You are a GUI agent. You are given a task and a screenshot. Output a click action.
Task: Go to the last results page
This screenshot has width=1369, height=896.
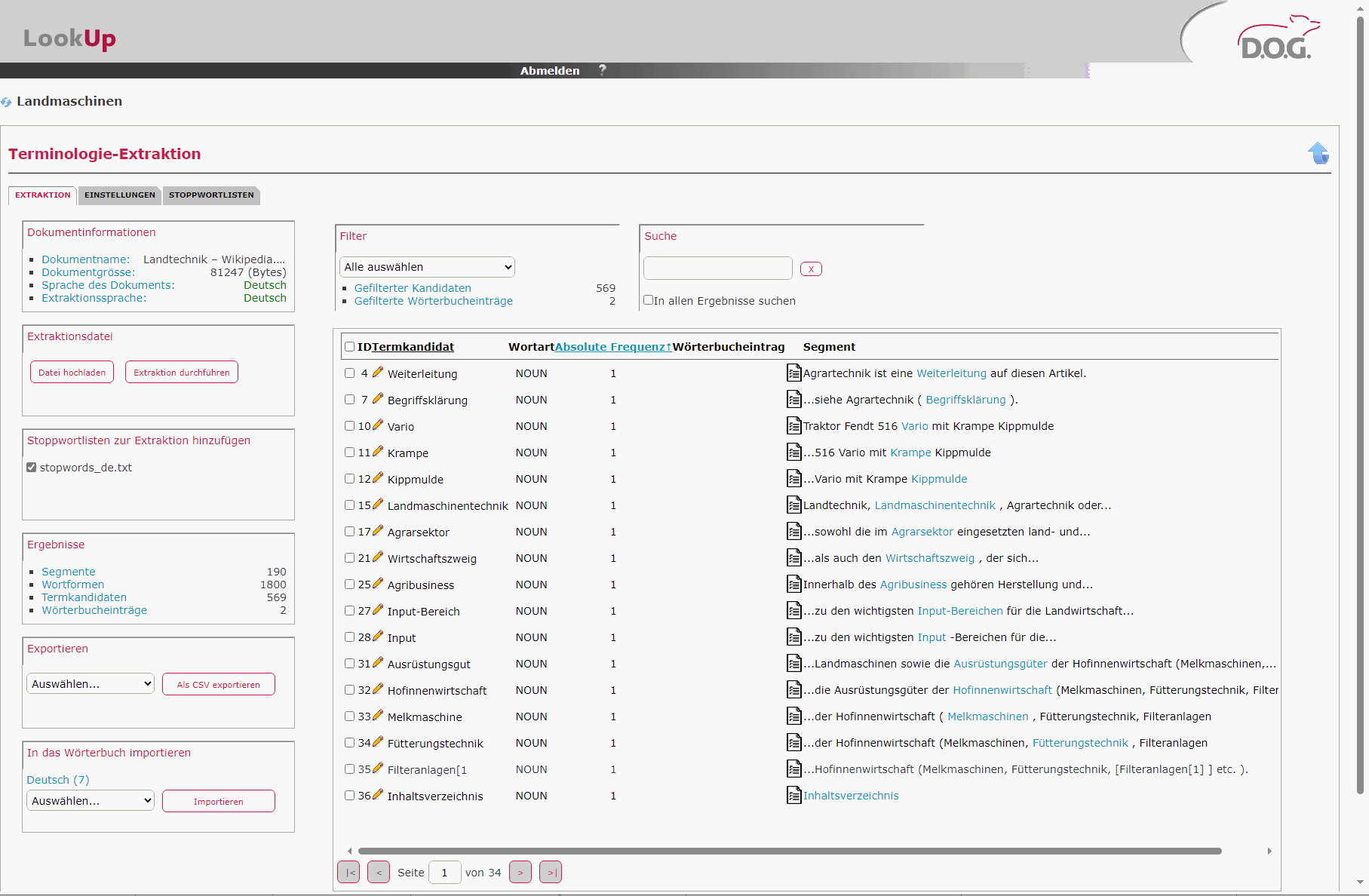550,873
